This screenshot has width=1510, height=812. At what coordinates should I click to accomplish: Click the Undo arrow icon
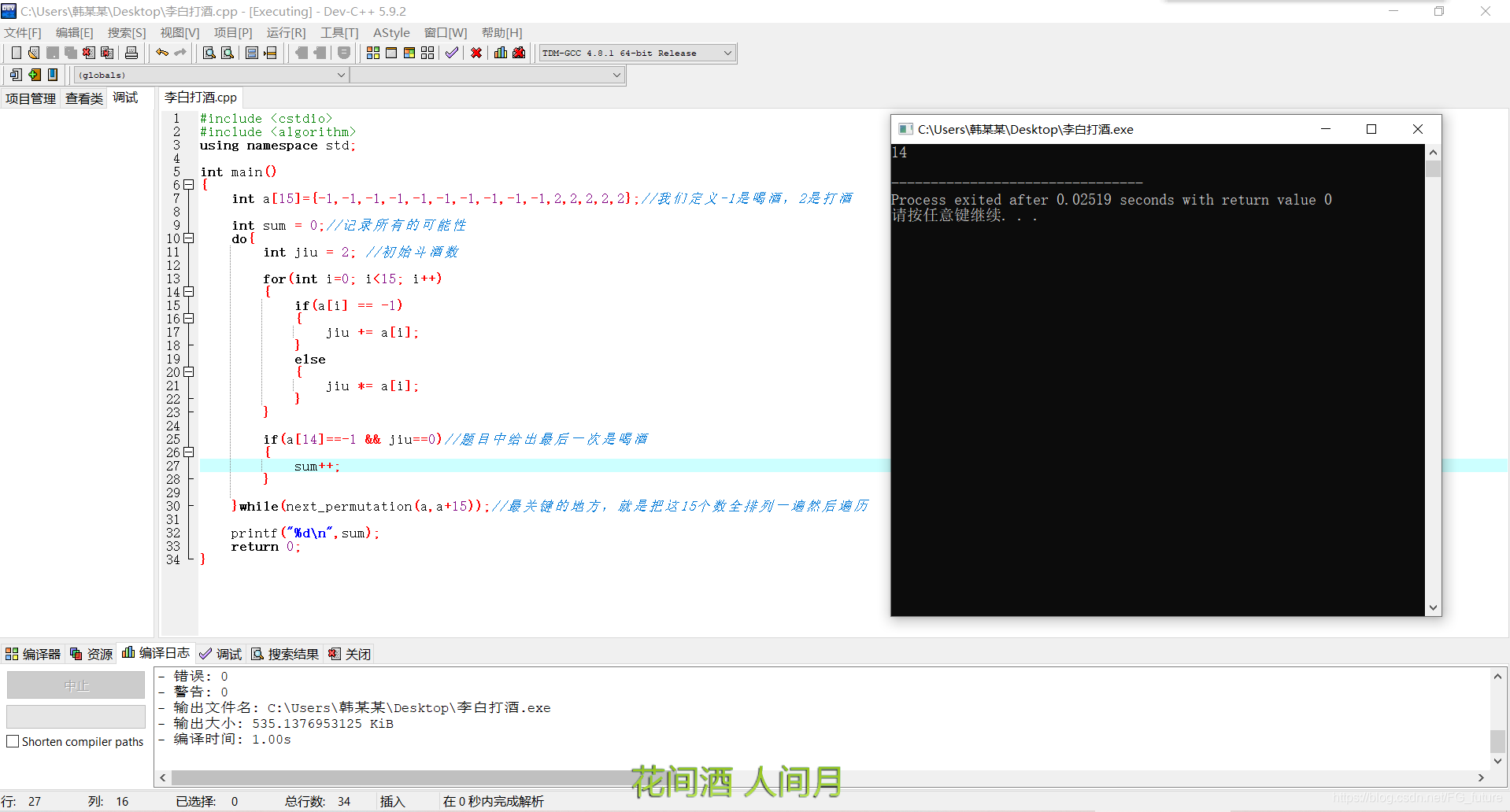[x=162, y=53]
